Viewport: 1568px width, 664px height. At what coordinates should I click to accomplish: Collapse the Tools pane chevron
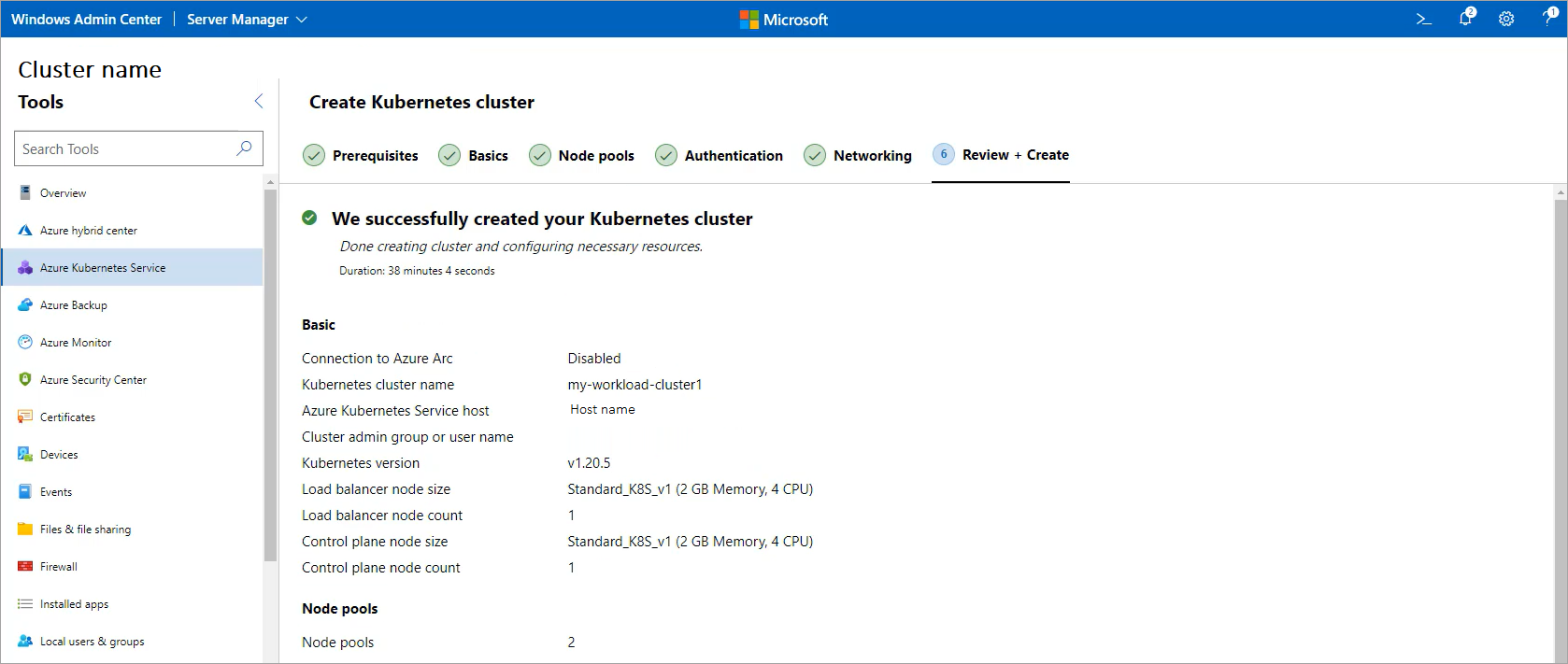click(259, 101)
